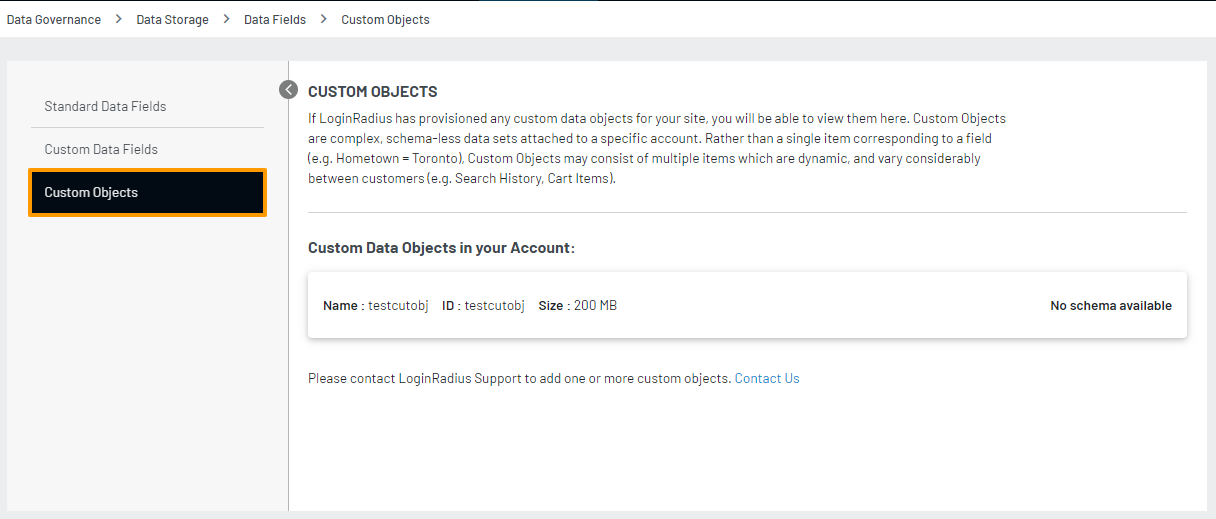The height and width of the screenshot is (519, 1216).
Task: Click the Please contact LoginRadius Support text
Action: (x=519, y=378)
